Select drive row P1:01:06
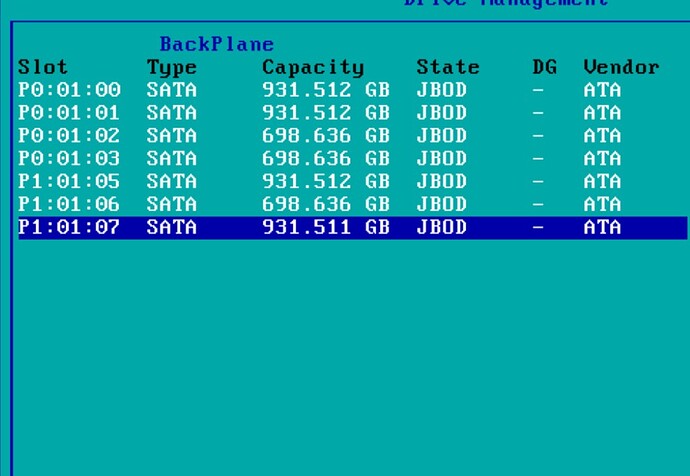Viewport: 690px width, 476px height. (353, 205)
